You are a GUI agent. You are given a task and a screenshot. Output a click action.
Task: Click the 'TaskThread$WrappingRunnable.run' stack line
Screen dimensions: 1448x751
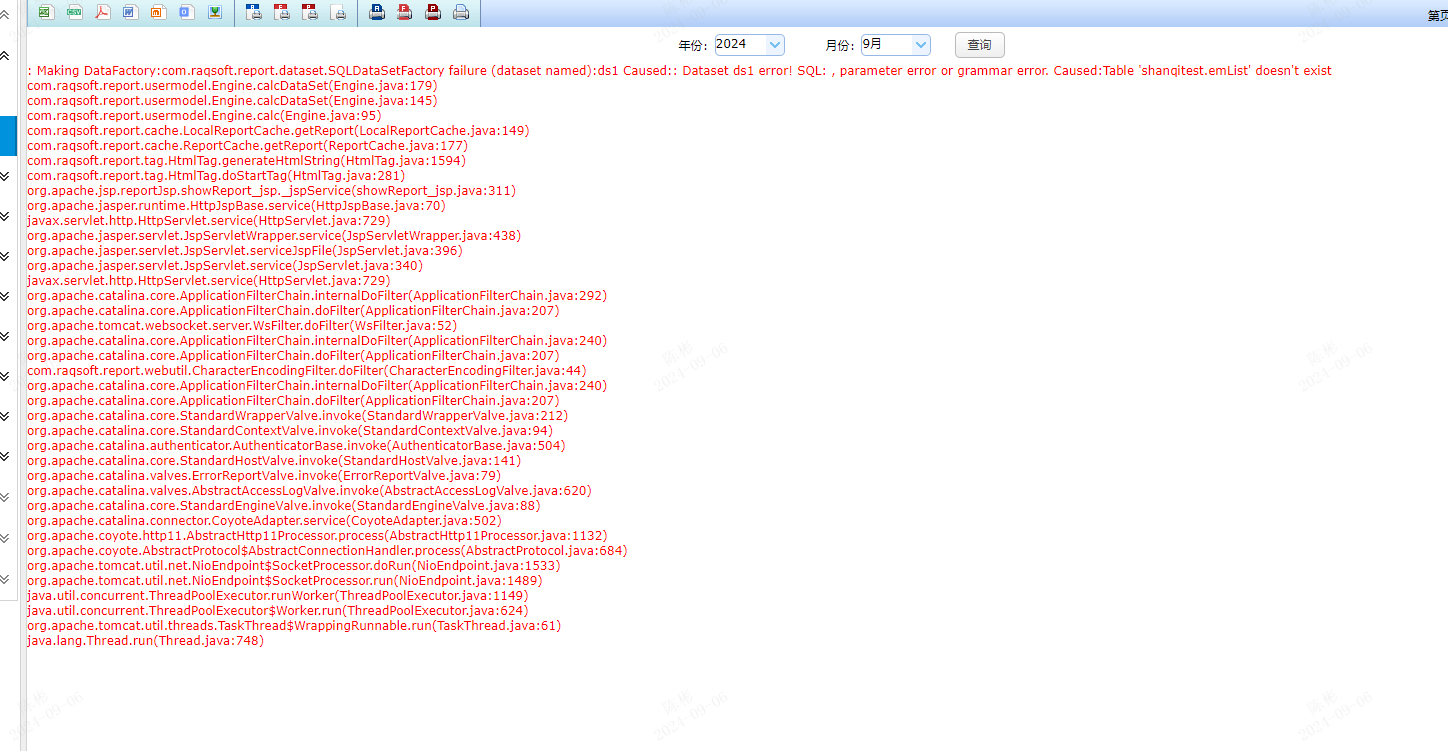point(294,626)
